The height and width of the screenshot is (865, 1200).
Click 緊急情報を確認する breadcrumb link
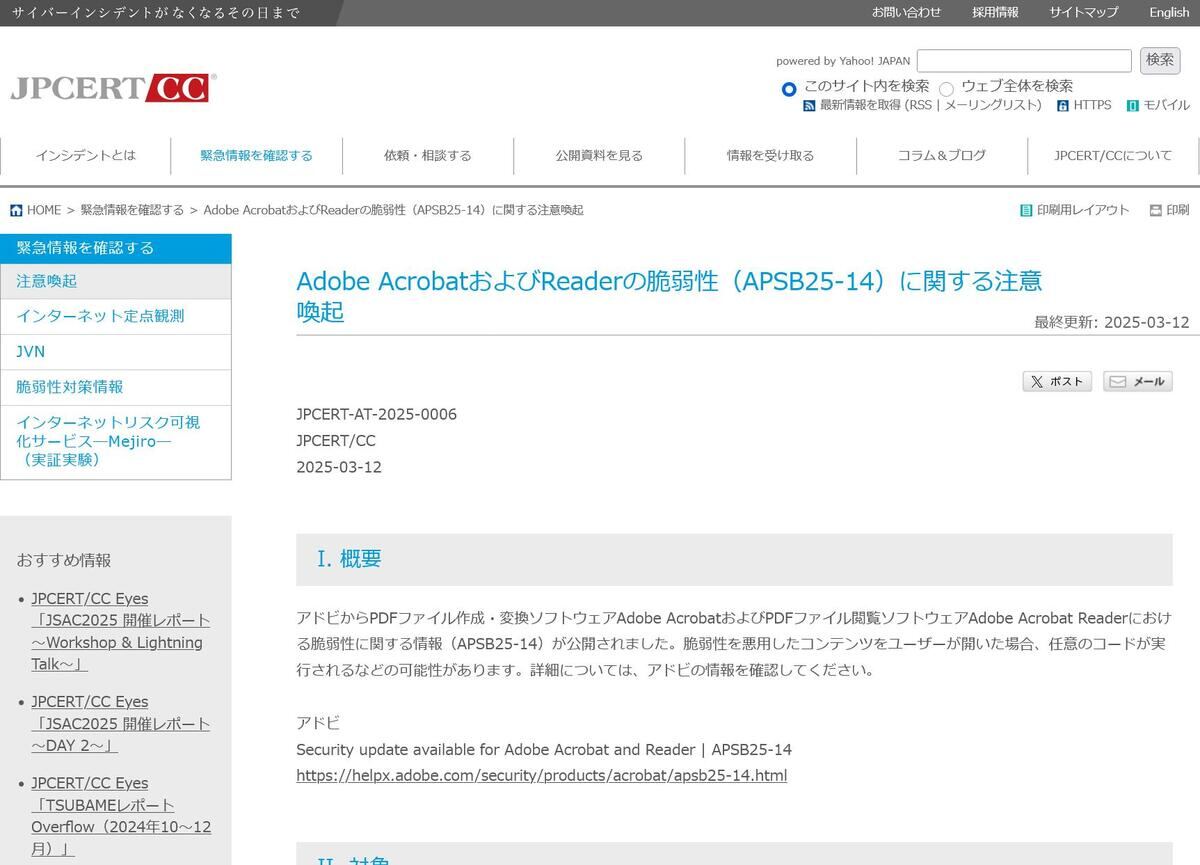click(132, 210)
